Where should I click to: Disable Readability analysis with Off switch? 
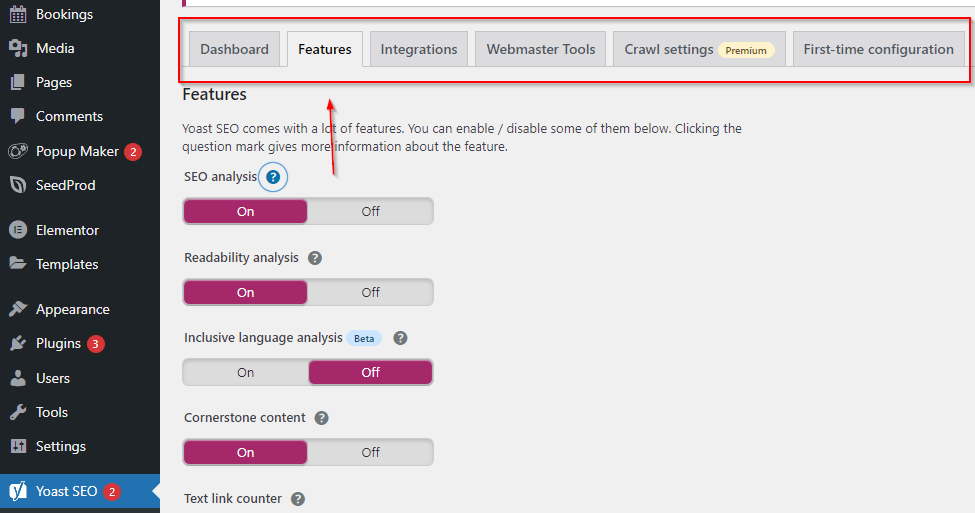(x=370, y=292)
